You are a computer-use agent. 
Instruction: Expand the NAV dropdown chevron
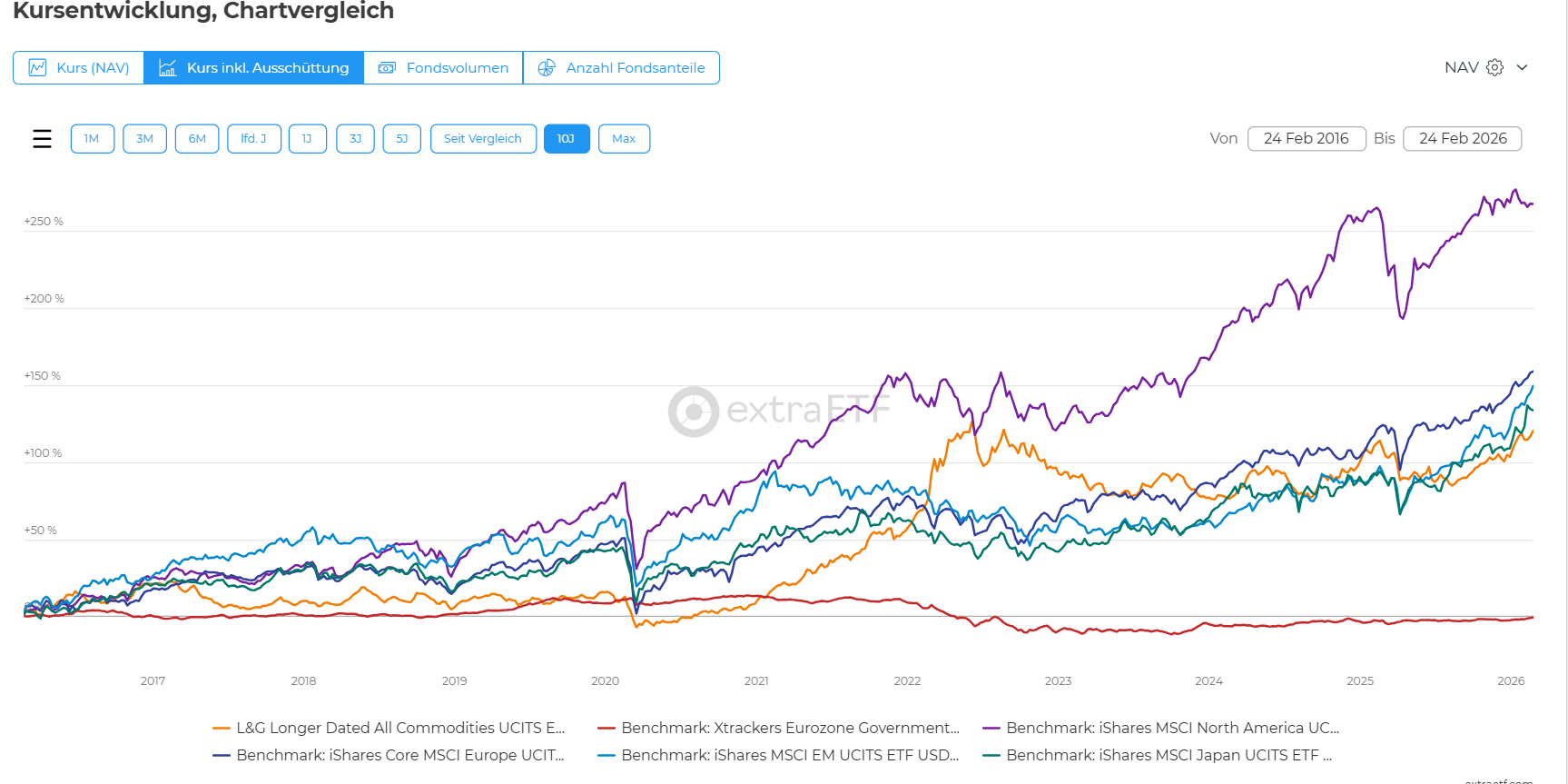1523,67
